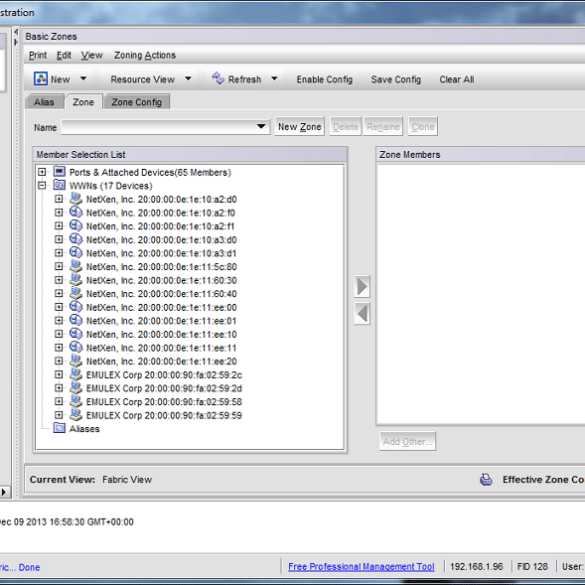Open the Print menu

38,55
